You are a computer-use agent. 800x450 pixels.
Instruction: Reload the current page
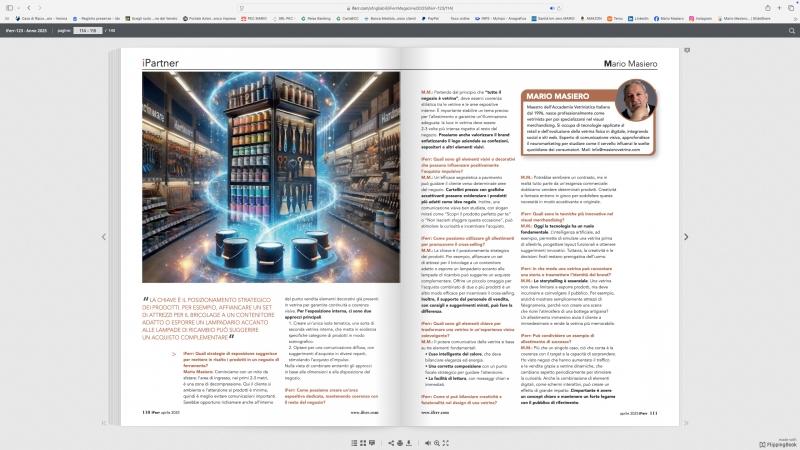(559, 8)
